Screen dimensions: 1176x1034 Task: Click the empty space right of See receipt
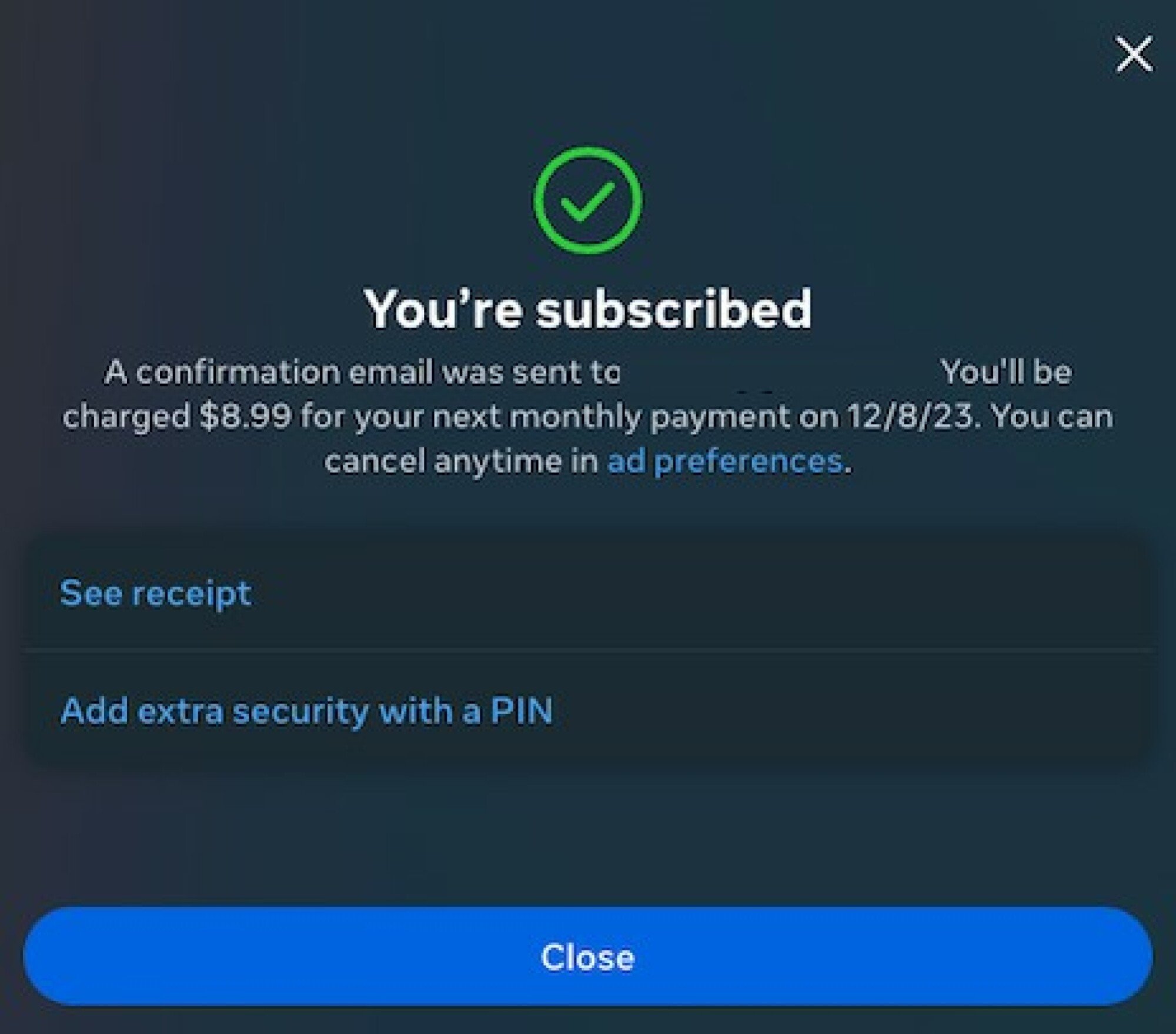700,593
